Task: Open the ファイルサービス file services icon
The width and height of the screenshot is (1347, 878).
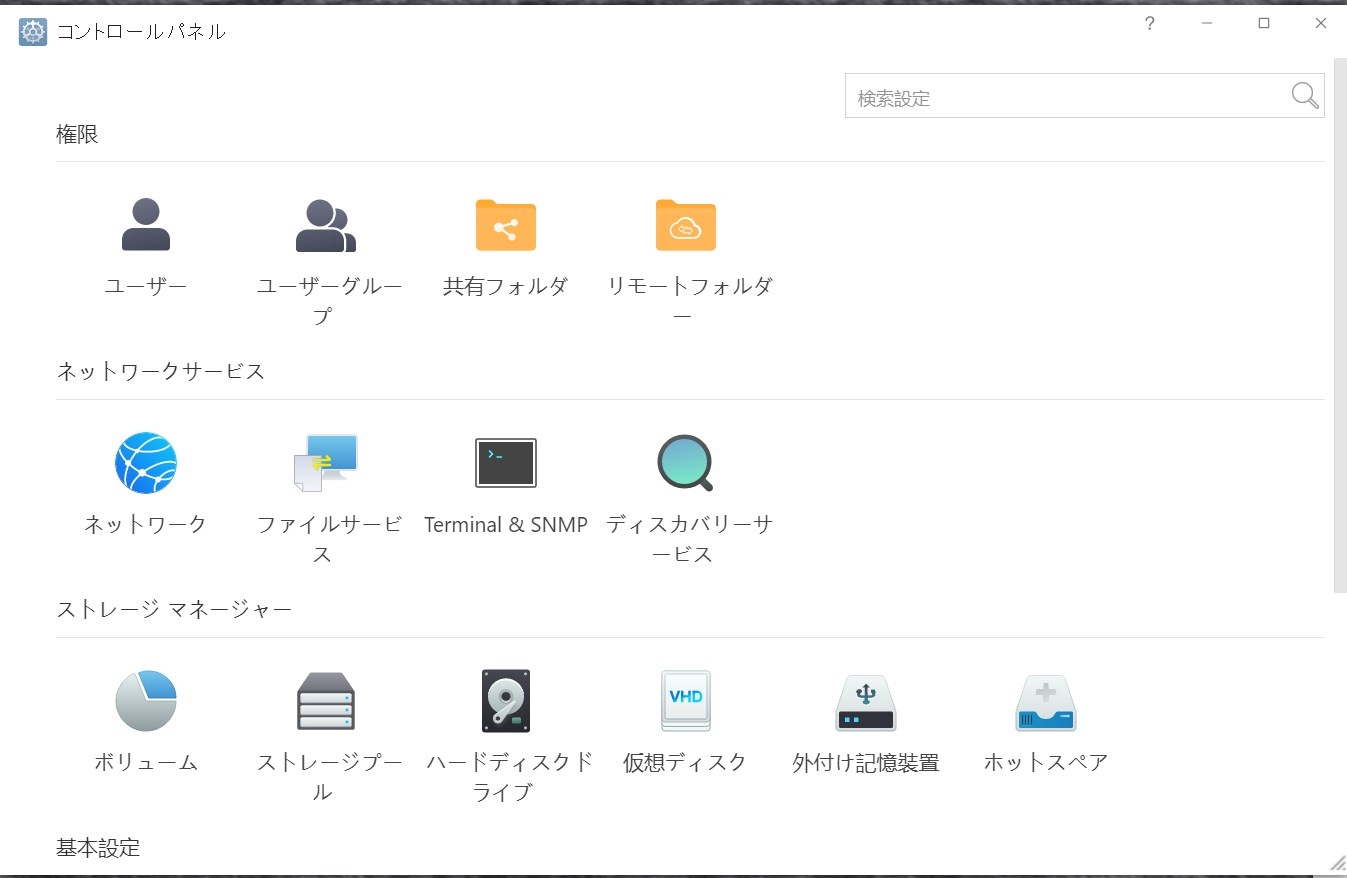Action: 326,463
